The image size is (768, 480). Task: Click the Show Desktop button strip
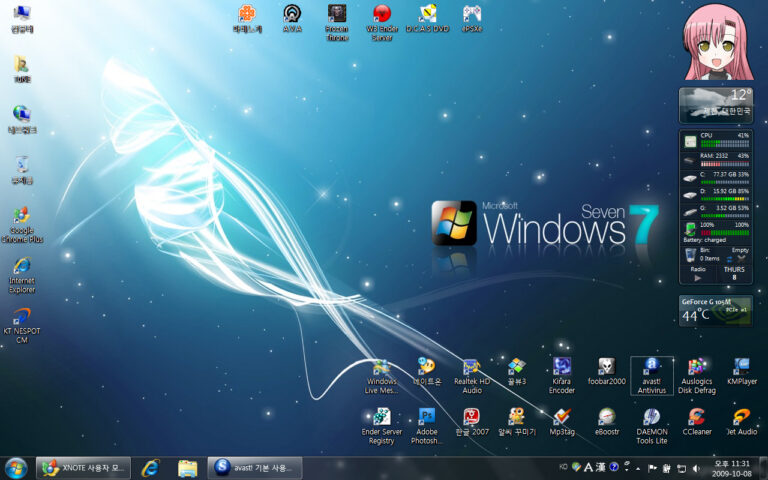[763, 468]
